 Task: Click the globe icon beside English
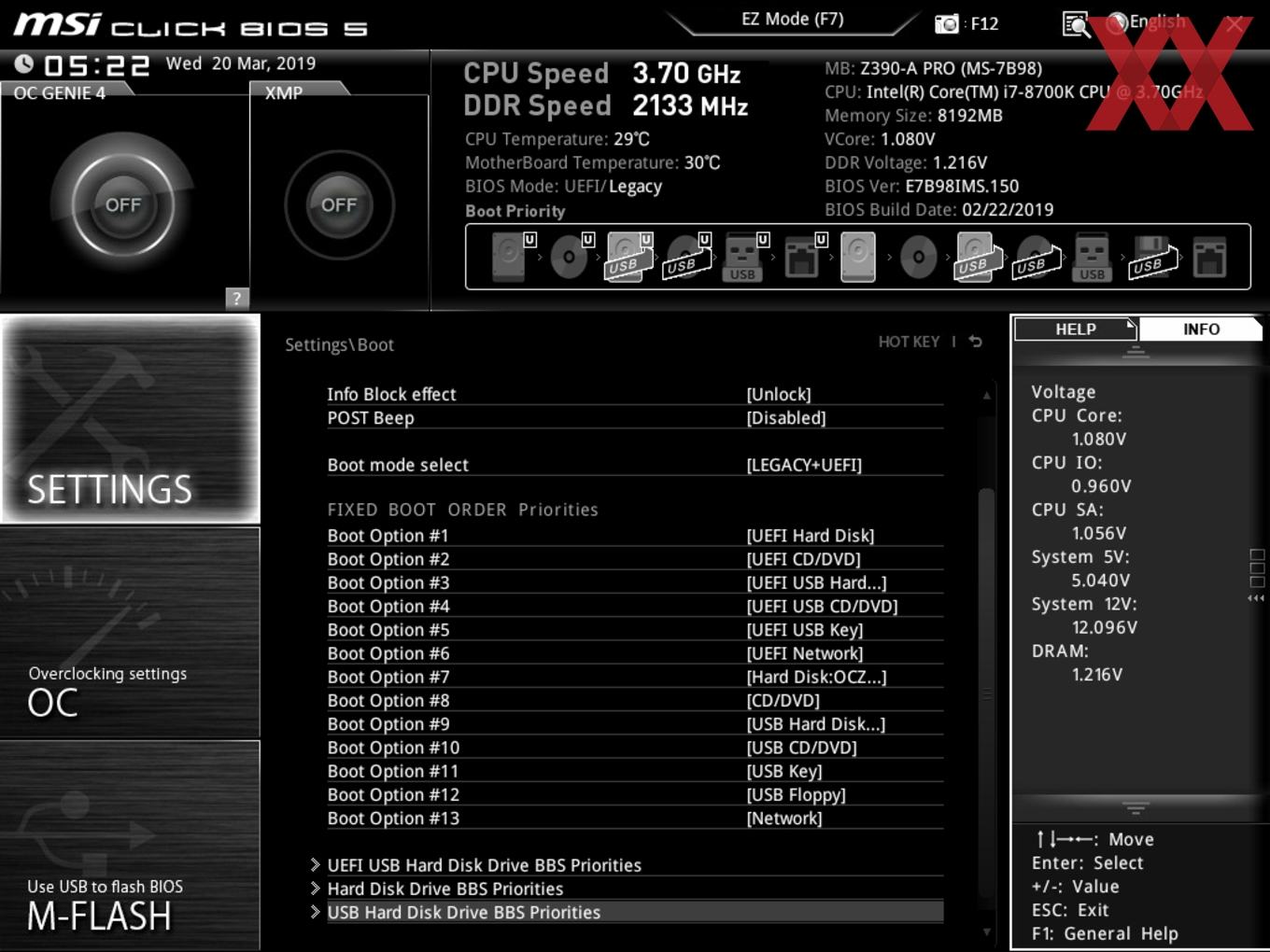point(1117,22)
